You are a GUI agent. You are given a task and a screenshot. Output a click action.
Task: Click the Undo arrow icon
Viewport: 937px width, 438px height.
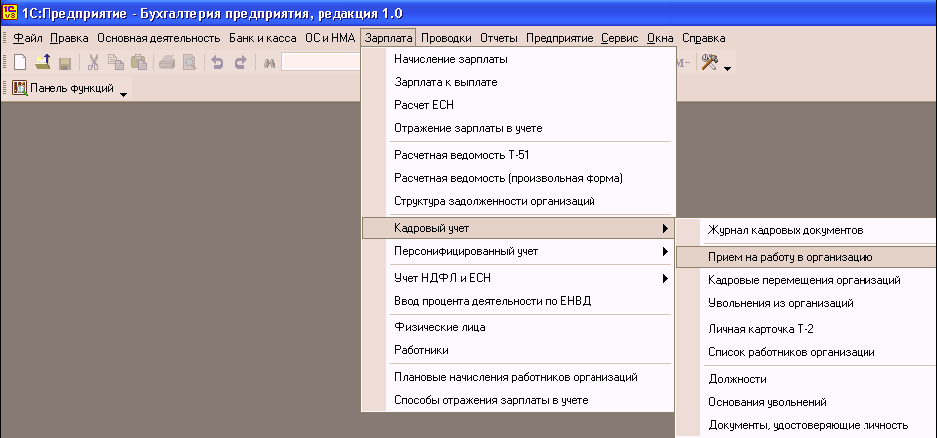pyautogui.click(x=218, y=62)
